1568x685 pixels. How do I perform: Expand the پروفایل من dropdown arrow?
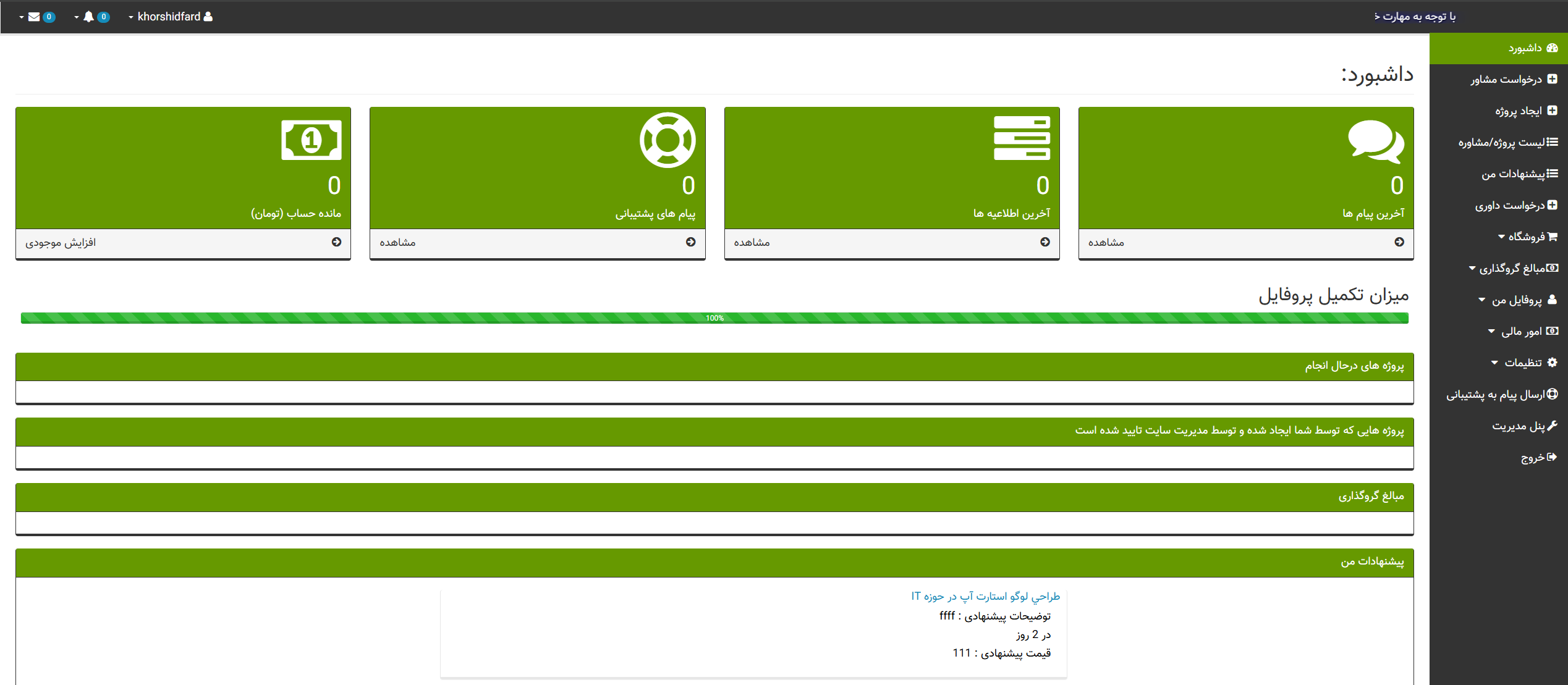click(x=1481, y=300)
